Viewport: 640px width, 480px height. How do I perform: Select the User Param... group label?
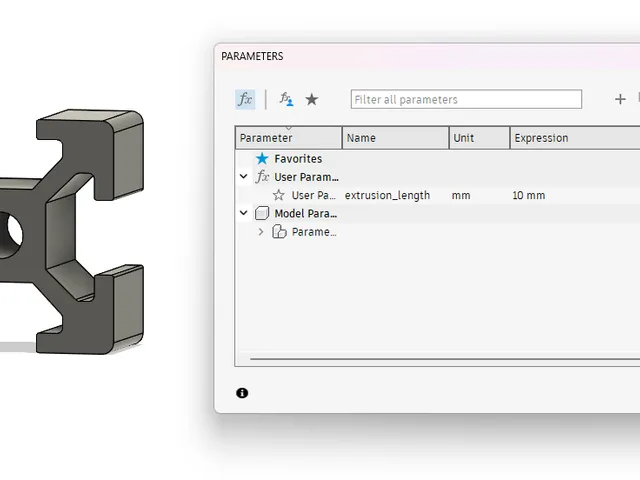[x=306, y=177]
